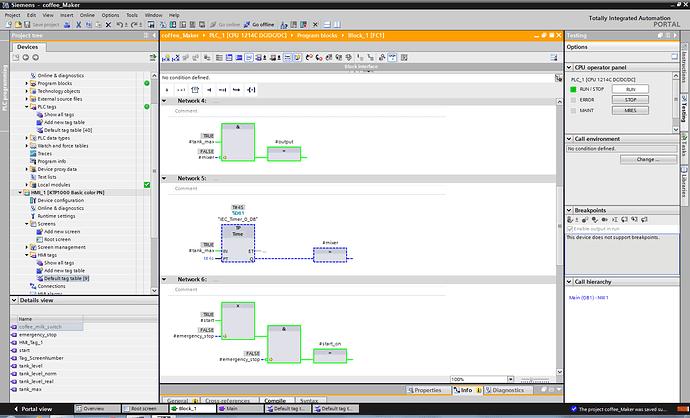Click the OR box (>=1) favorite instruction
The height and width of the screenshot is (418, 690).
(181, 90)
